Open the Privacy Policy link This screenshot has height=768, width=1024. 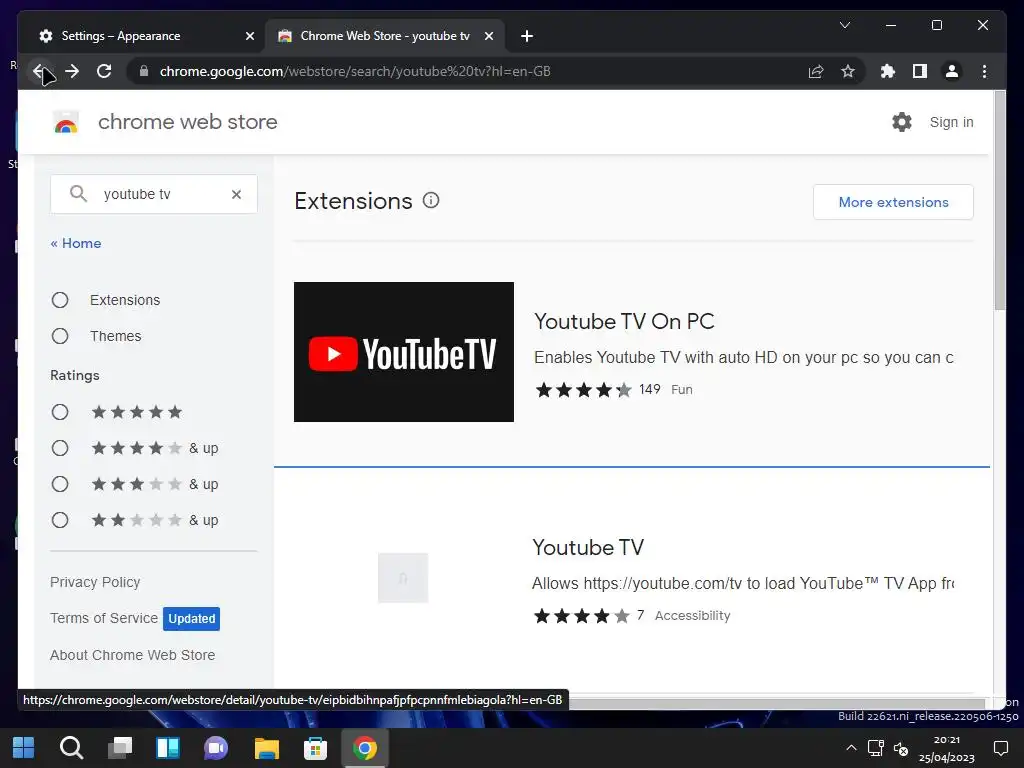pyautogui.click(x=95, y=582)
